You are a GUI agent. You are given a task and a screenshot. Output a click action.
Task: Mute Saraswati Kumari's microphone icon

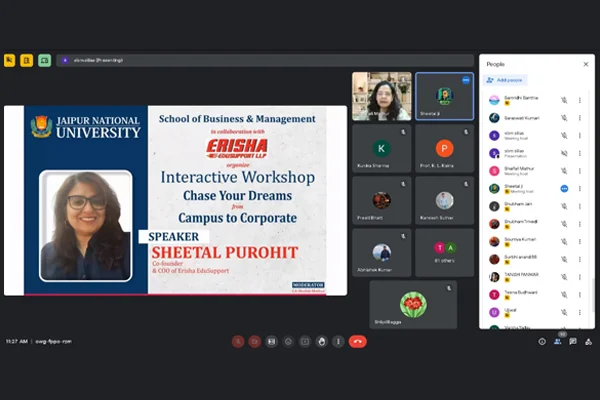pos(564,118)
